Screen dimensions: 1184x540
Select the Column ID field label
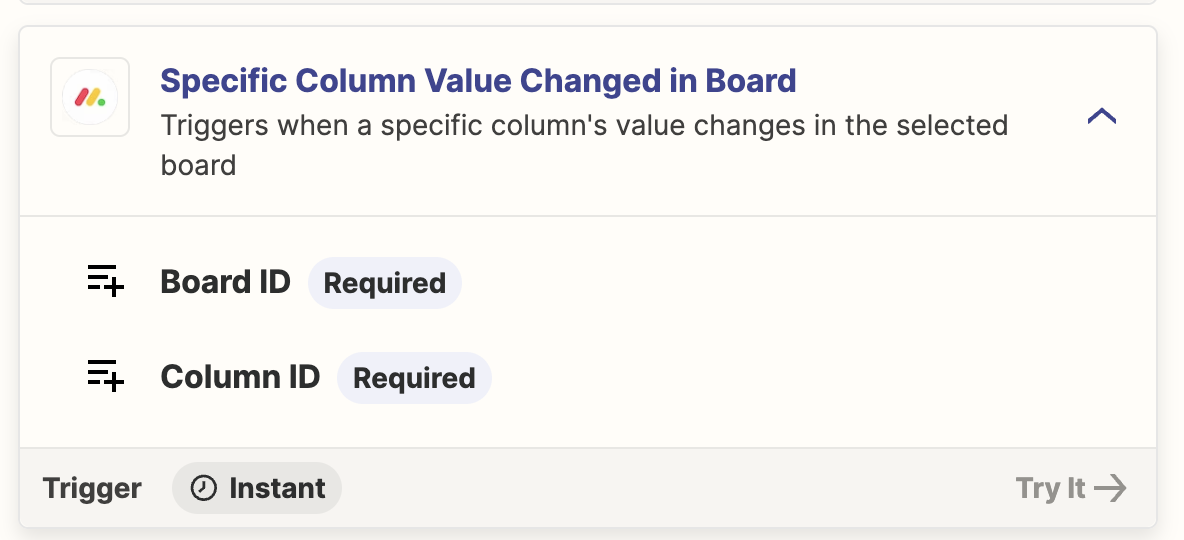tap(240, 377)
